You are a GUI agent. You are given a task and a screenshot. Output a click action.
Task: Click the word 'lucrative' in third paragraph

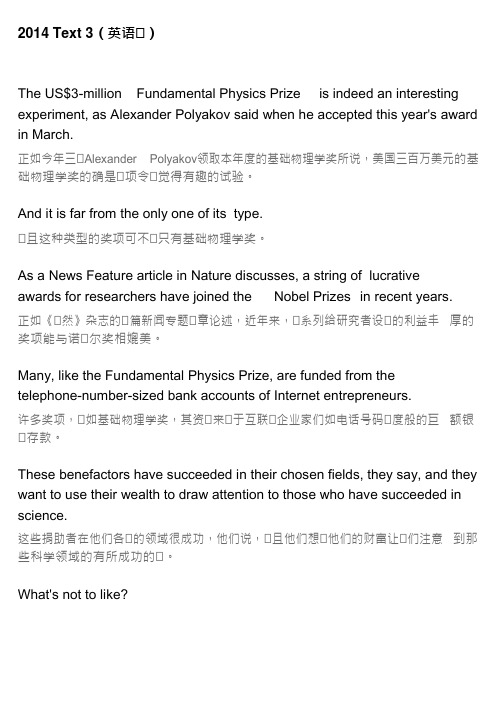(394, 276)
